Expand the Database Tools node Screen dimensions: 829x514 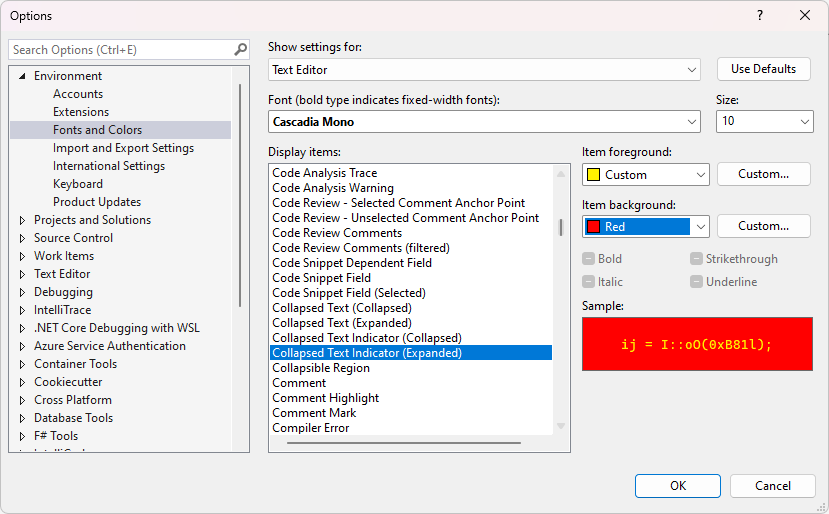(22, 418)
